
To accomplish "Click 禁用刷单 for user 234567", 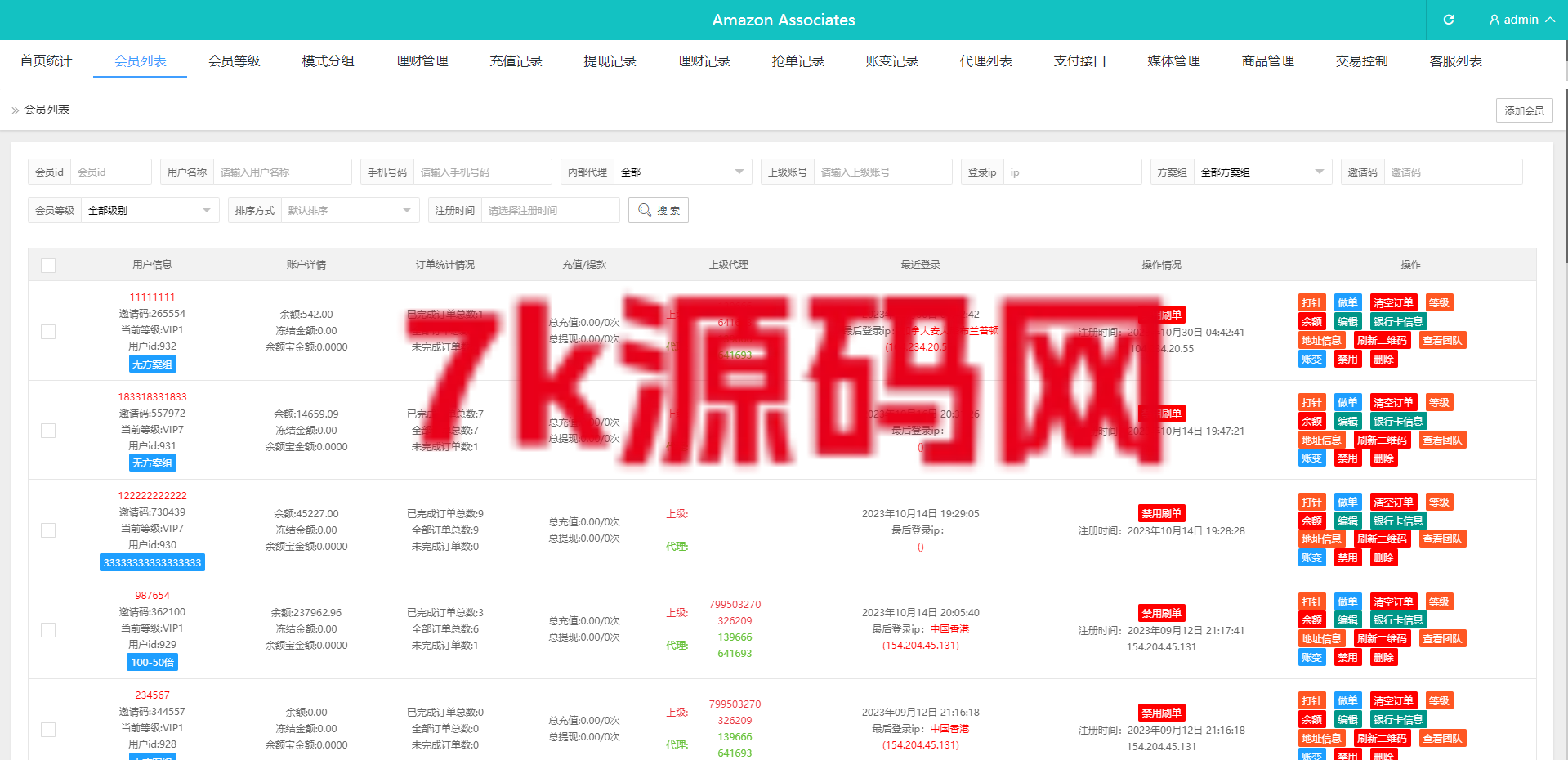I will click(1161, 713).
